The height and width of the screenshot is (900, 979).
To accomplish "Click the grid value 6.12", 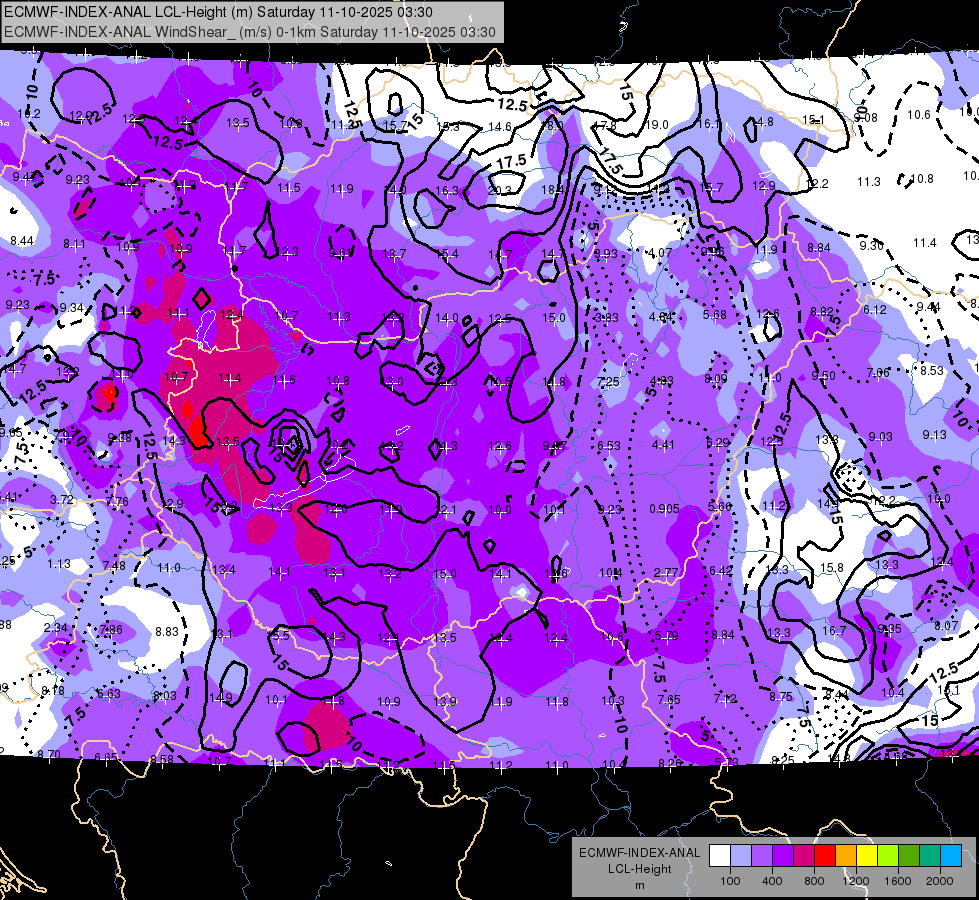I will pyautogui.click(x=875, y=310).
